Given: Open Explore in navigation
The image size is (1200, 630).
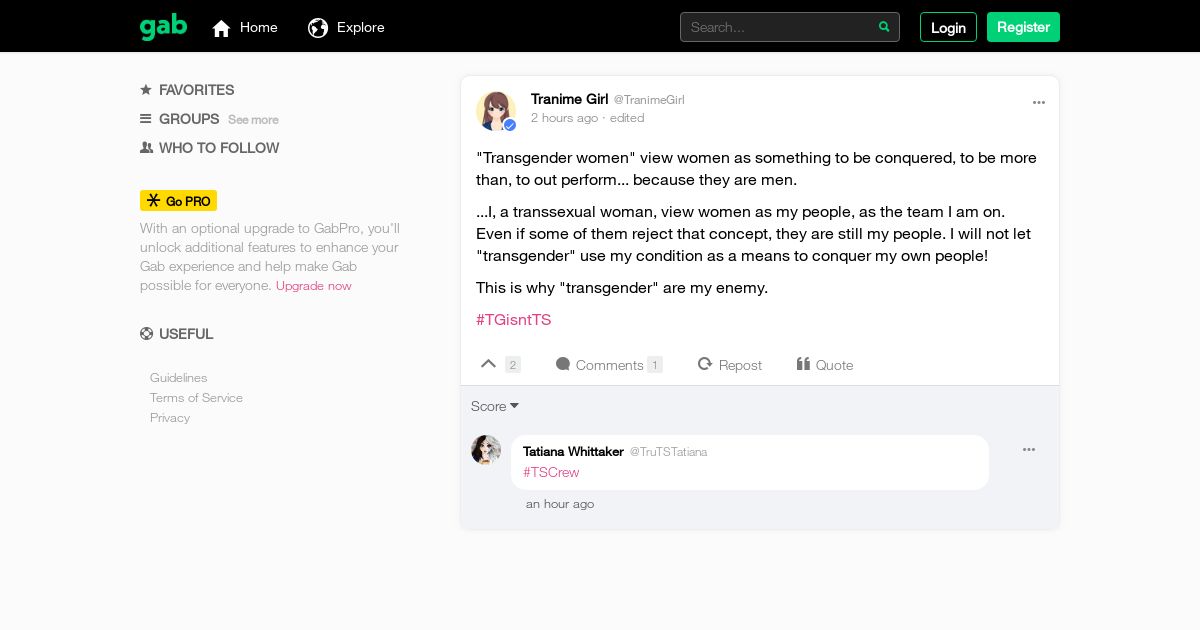Looking at the screenshot, I should [x=361, y=27].
